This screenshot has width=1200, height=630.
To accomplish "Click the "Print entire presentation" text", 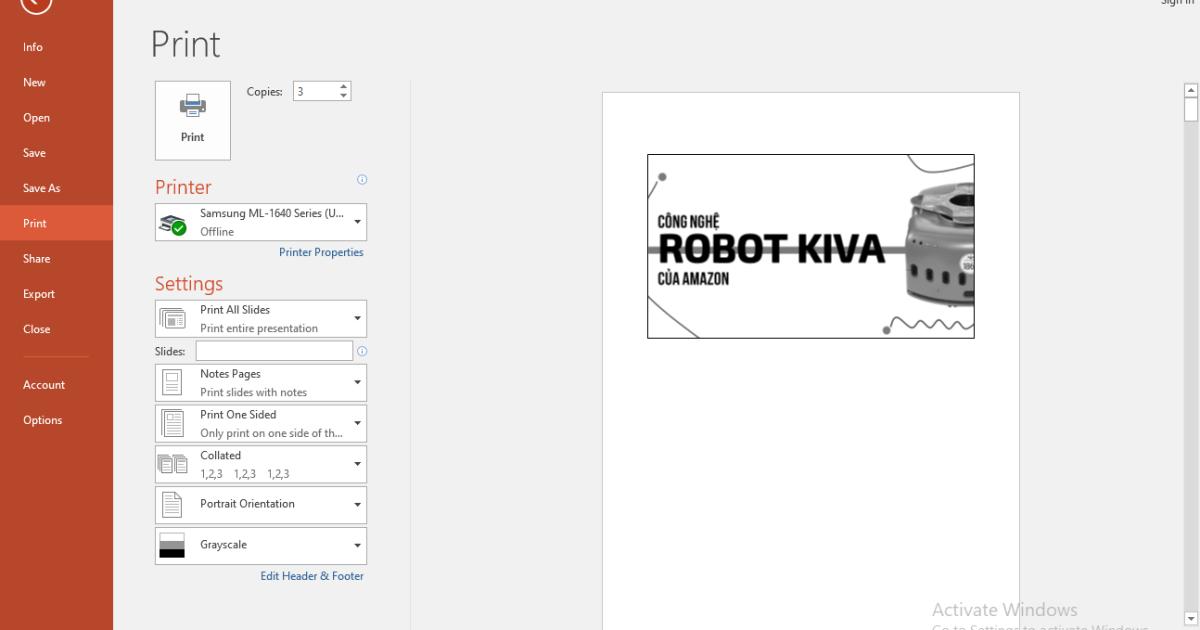I will point(259,328).
